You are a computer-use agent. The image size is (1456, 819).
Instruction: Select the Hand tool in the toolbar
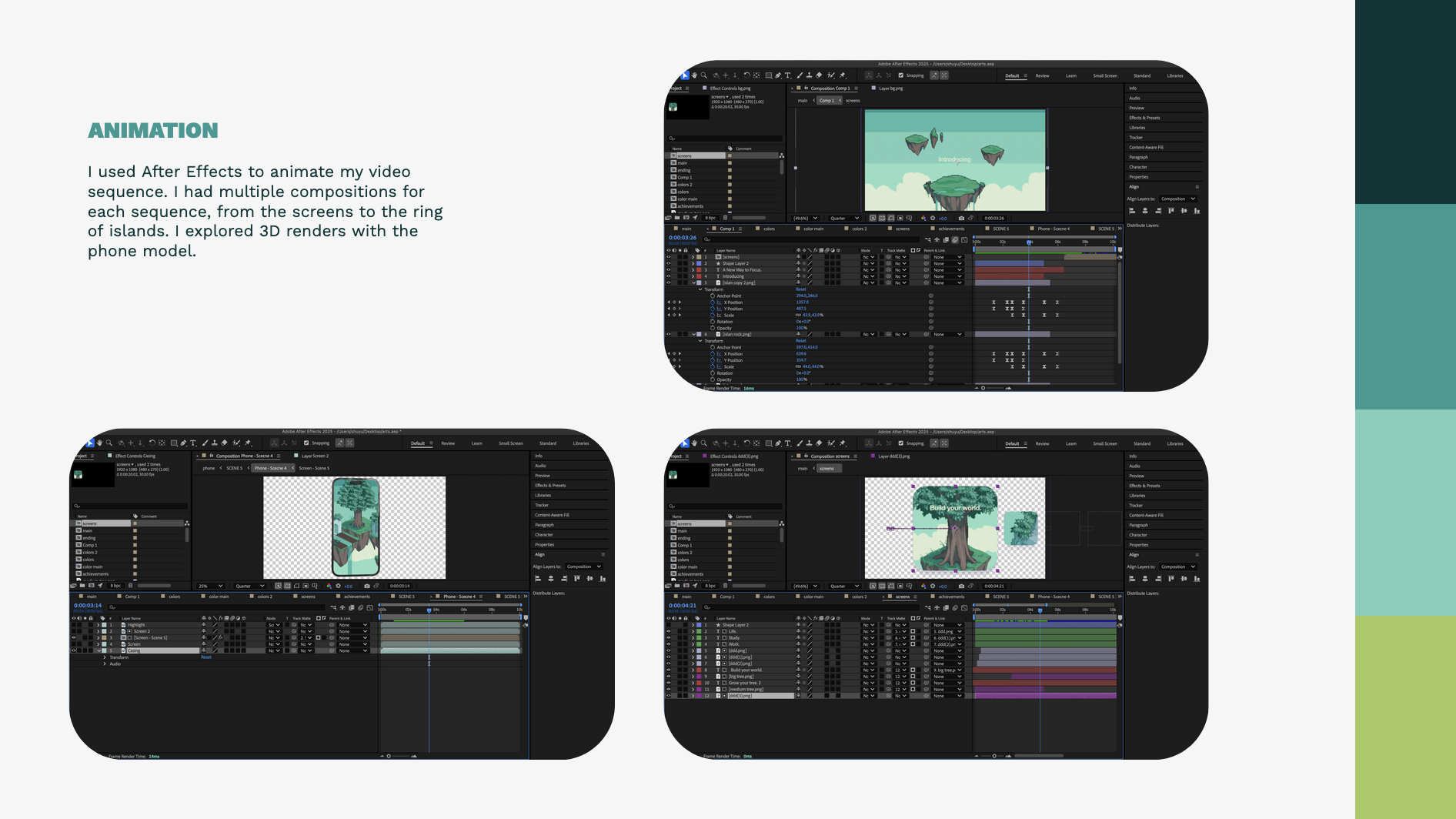pos(694,75)
